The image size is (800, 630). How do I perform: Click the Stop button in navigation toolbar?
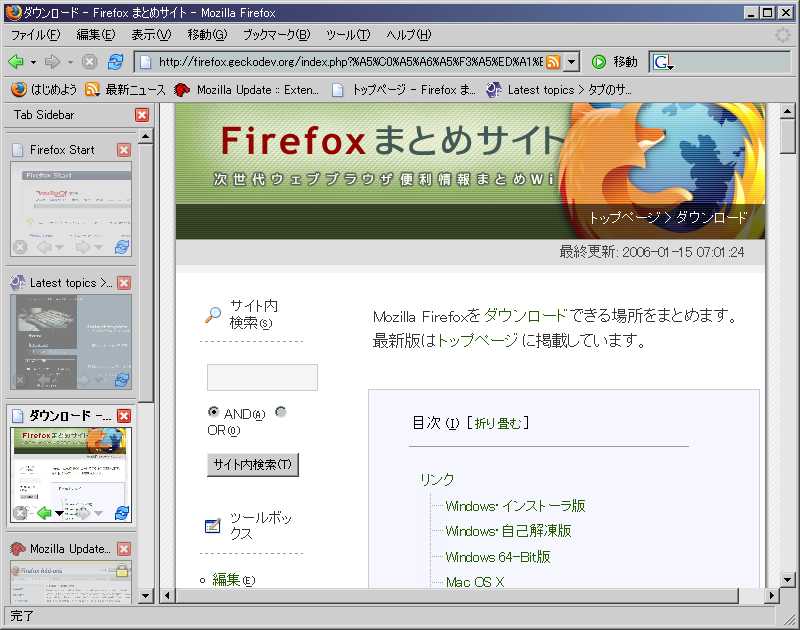tap(89, 62)
